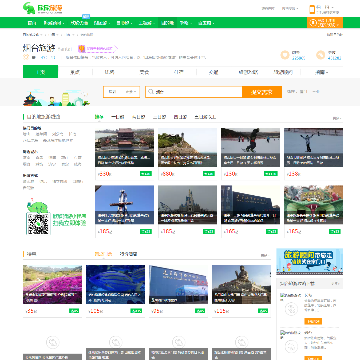Click green button under the cross tower card
360x360 pixels.
[146, 231]
